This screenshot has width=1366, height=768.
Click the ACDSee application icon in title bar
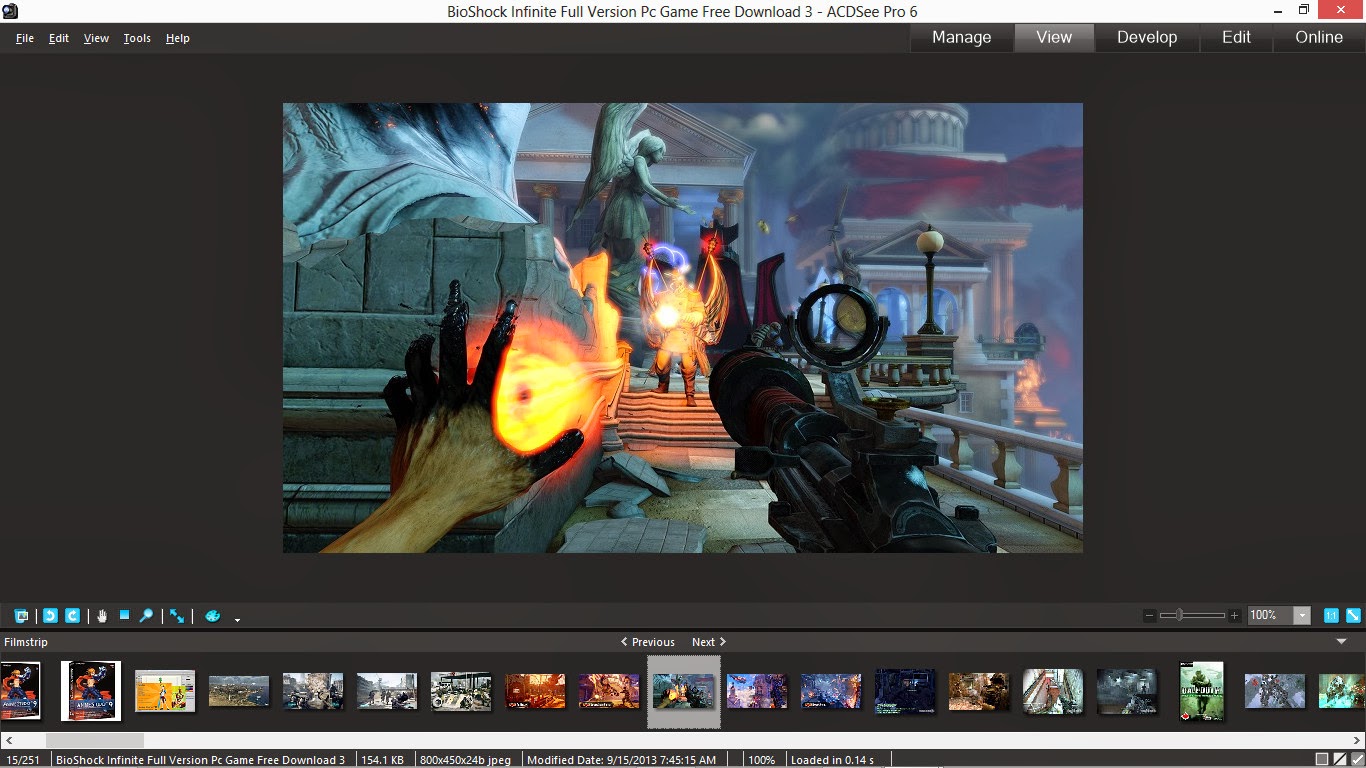click(x=10, y=10)
